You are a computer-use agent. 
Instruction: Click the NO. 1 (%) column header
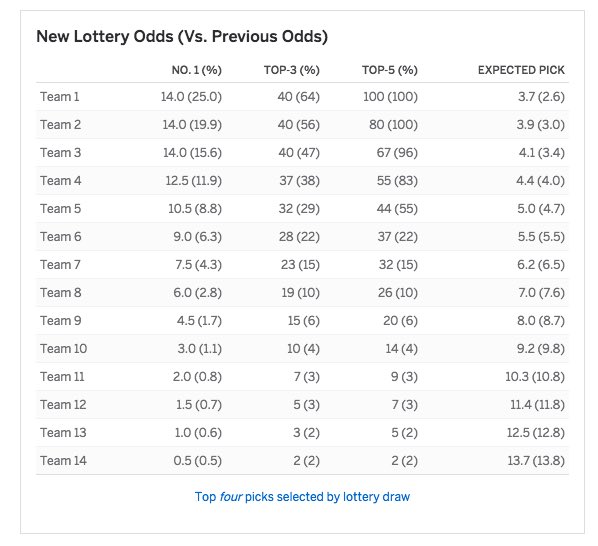tap(196, 70)
